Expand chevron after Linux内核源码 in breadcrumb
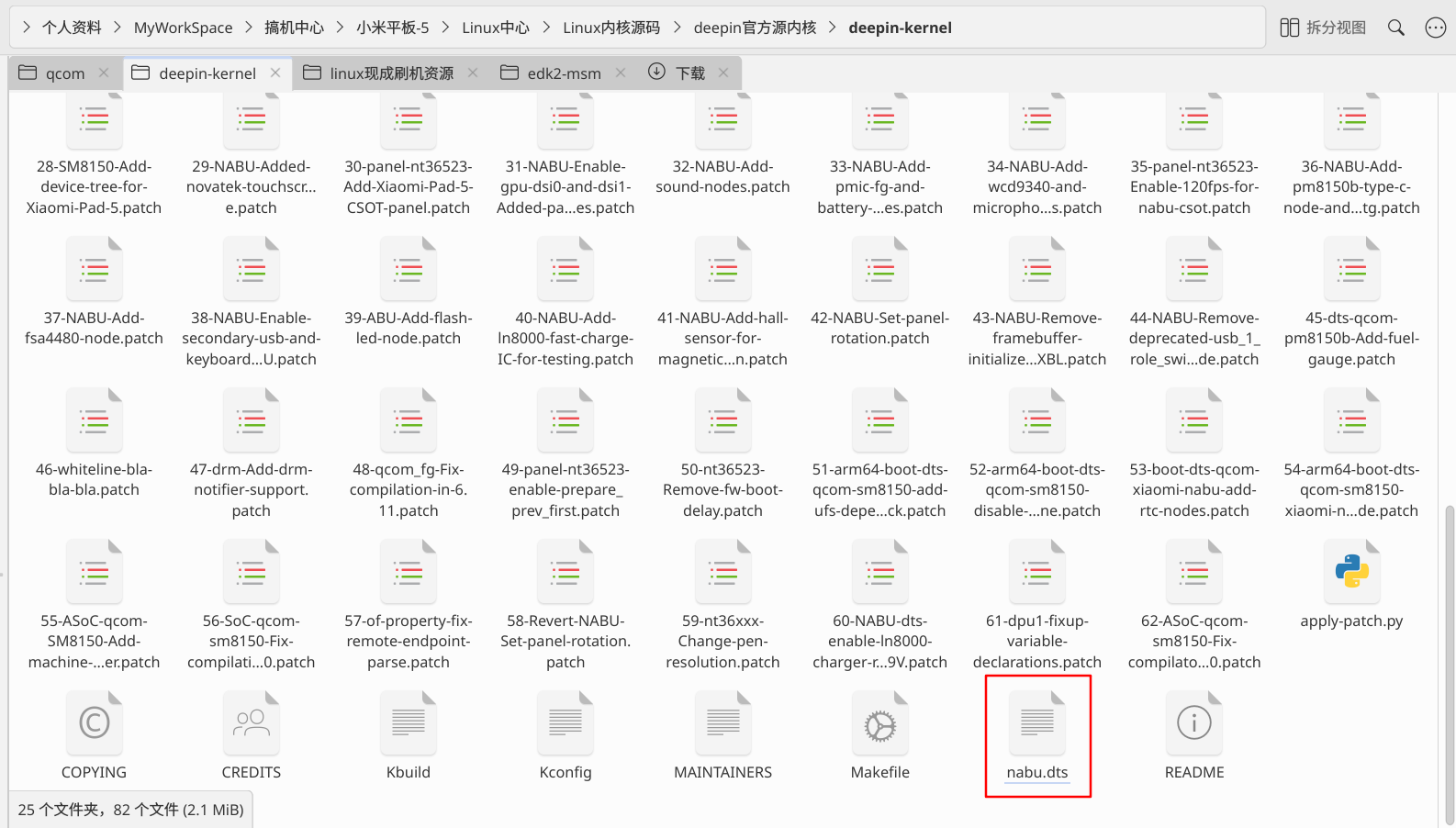1456x828 pixels. point(677,28)
